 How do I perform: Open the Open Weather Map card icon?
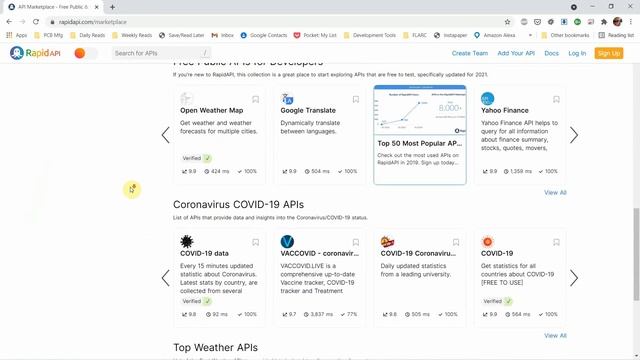click(x=187, y=98)
